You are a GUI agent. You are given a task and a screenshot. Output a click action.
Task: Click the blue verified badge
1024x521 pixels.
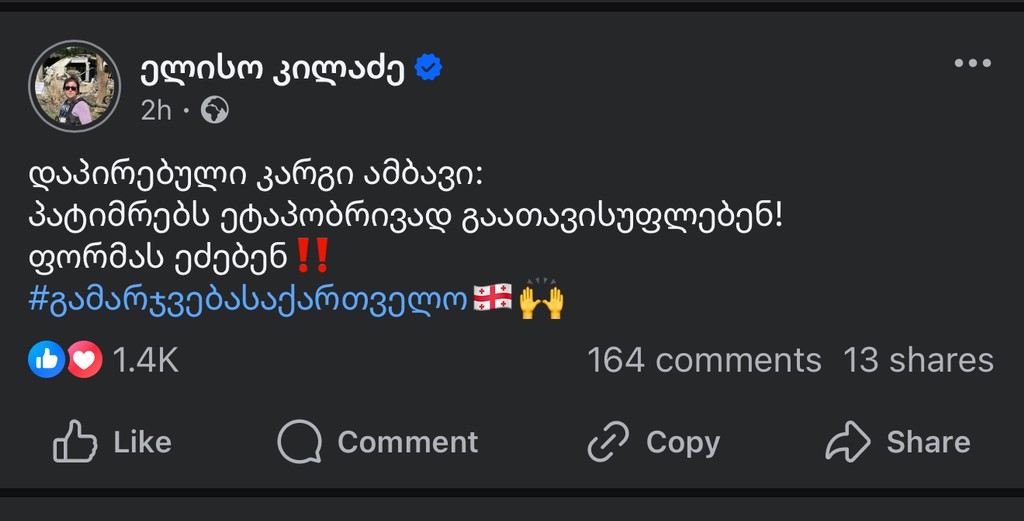tap(429, 69)
